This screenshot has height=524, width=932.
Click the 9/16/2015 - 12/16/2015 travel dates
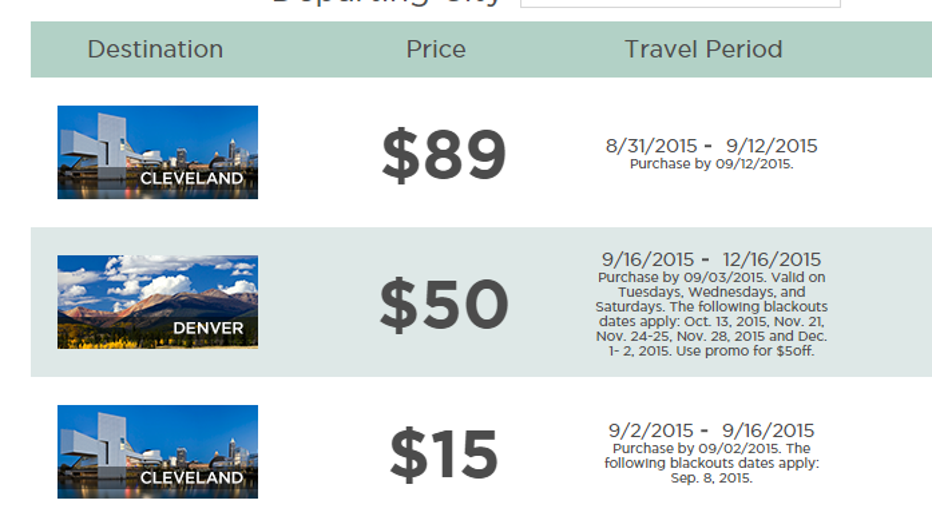pos(711,259)
